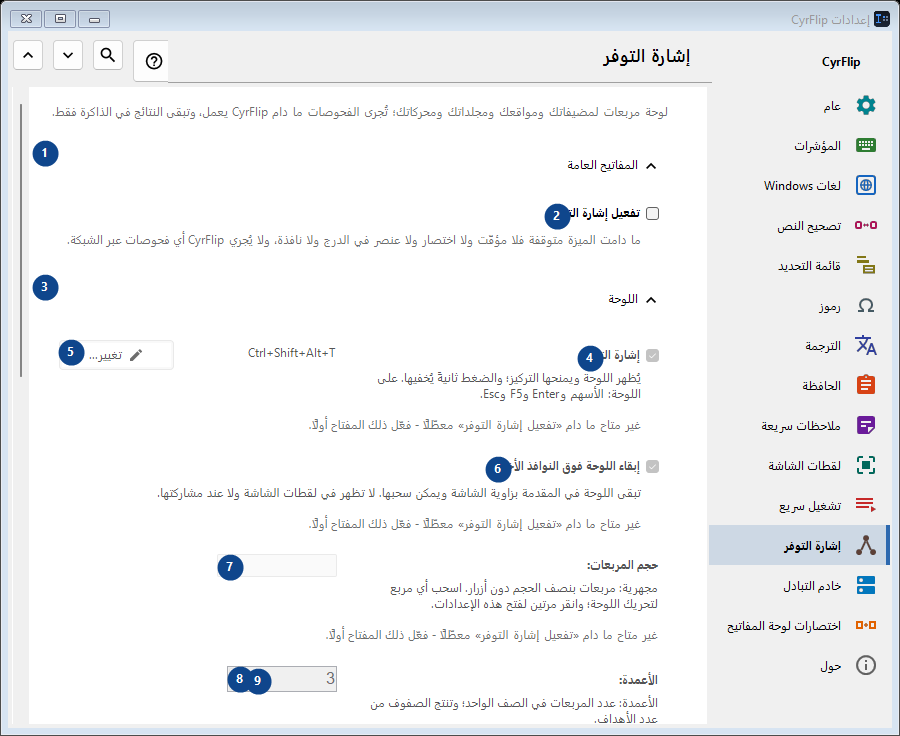Open the لغات Windows globe icon

pos(866,185)
